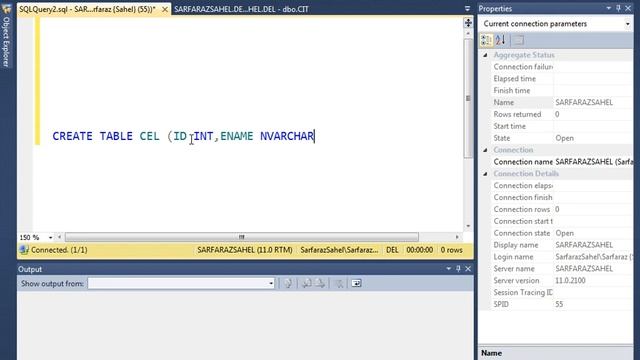Sort properties alphabetically

[x=501, y=40]
